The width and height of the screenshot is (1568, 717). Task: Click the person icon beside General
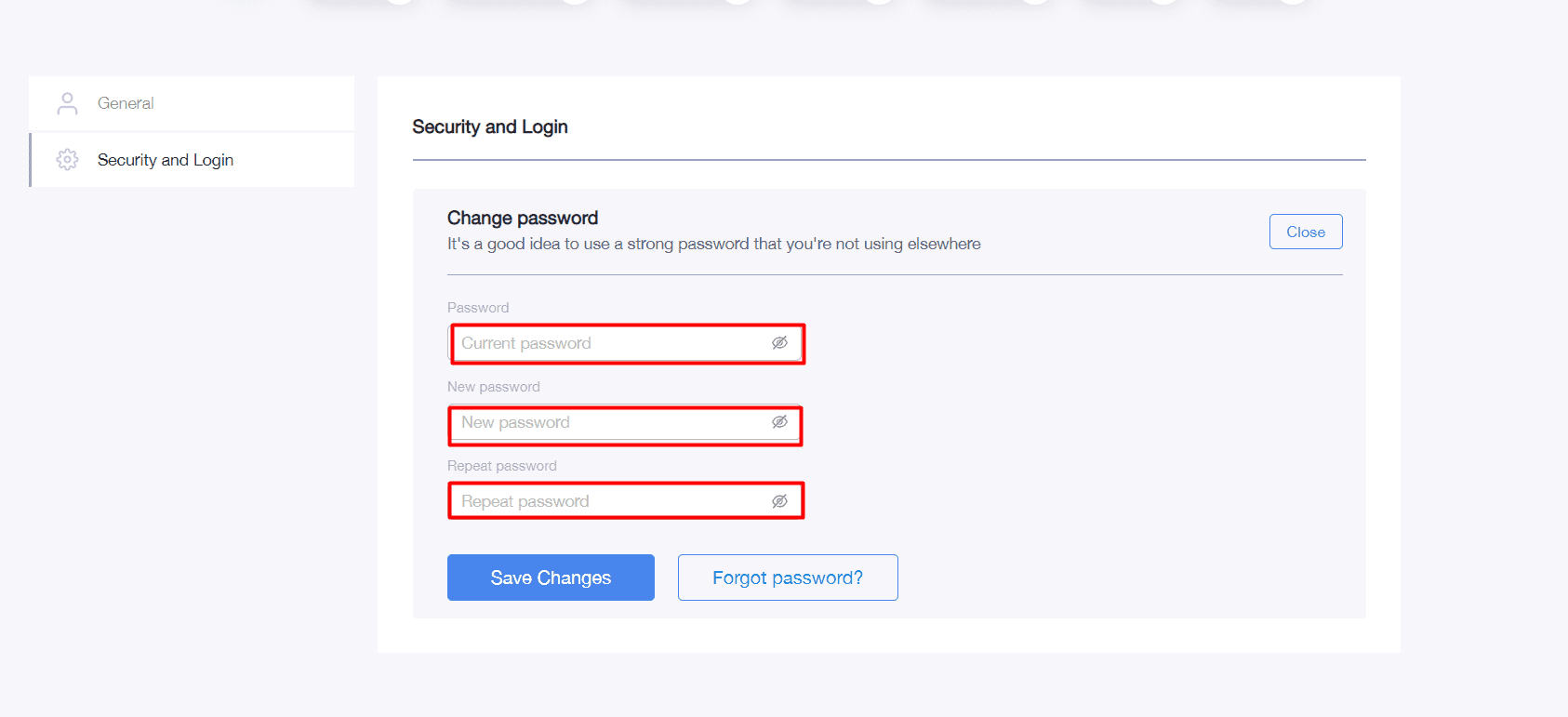pyautogui.click(x=67, y=103)
